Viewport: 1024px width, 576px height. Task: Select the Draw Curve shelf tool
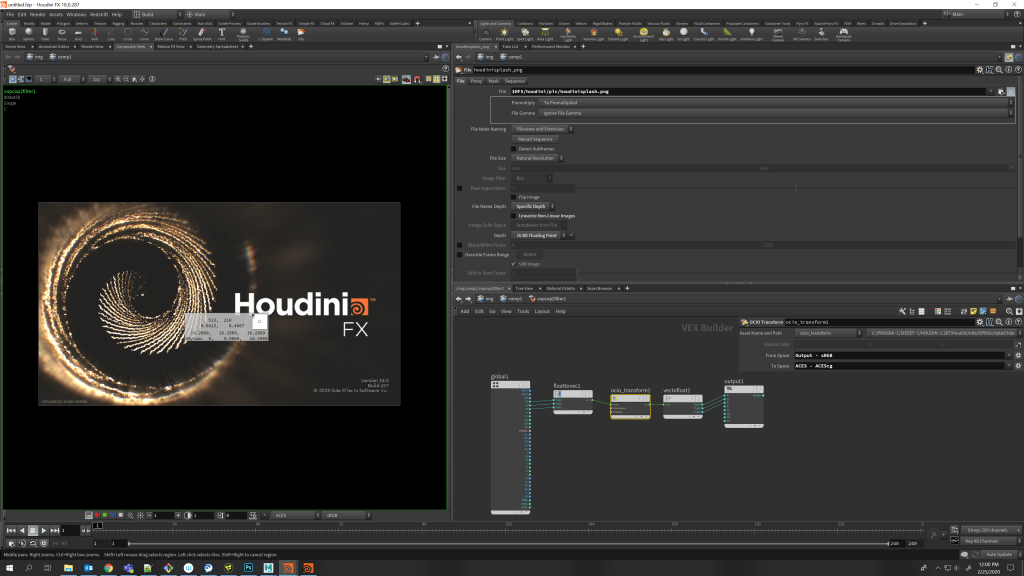tap(164, 34)
